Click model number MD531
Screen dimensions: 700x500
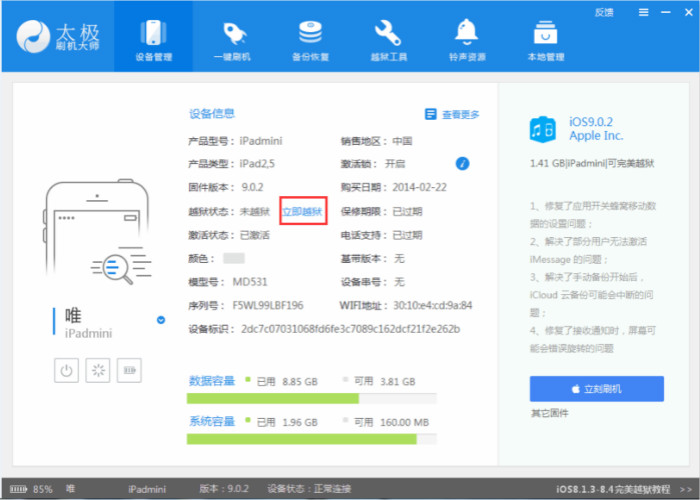point(250,282)
